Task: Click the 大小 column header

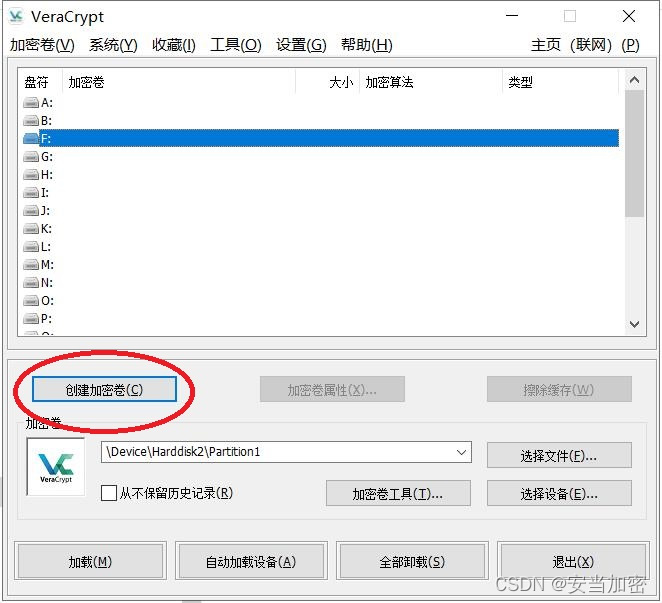Action: (x=328, y=81)
